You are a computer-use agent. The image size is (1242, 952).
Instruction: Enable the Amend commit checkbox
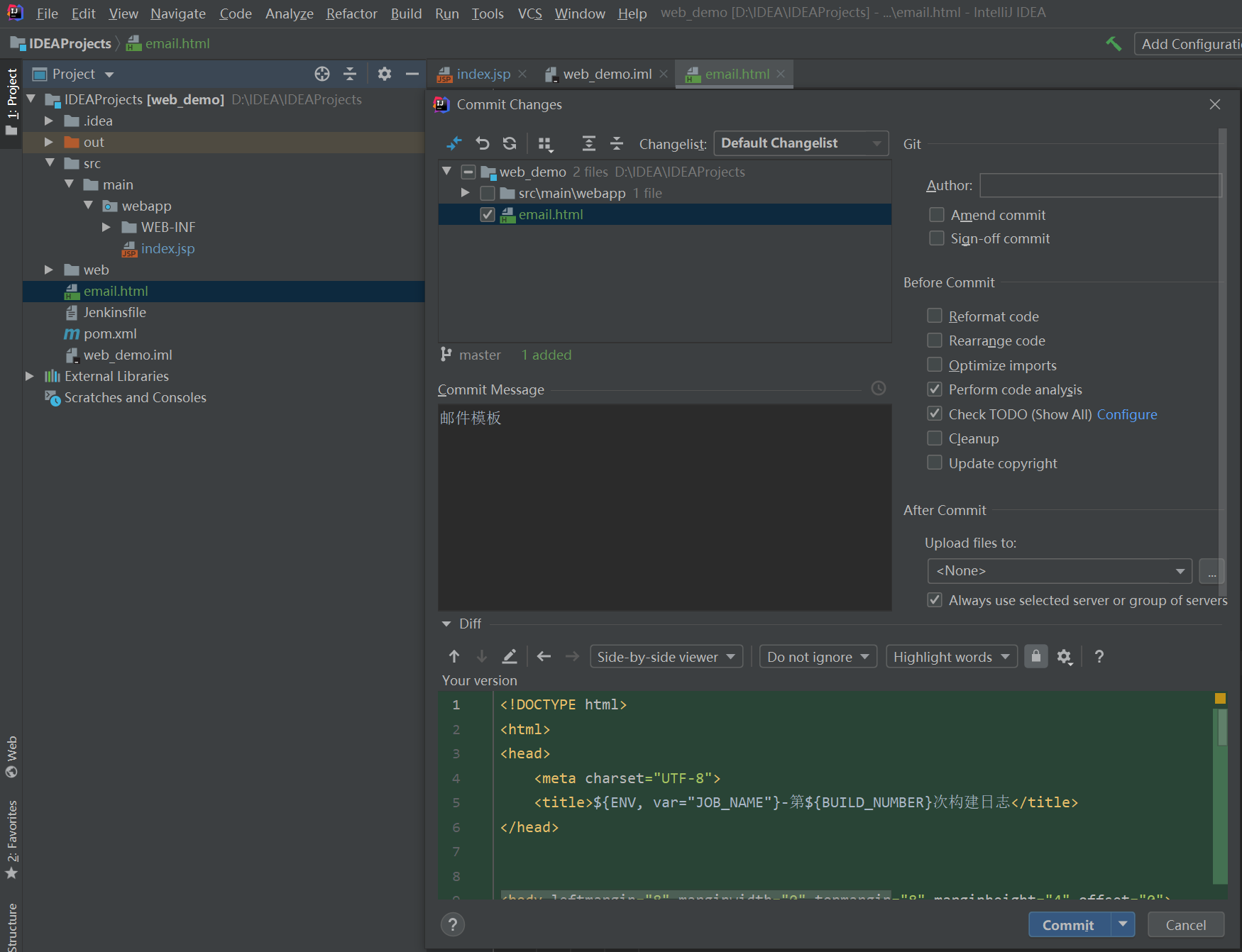[x=937, y=214]
